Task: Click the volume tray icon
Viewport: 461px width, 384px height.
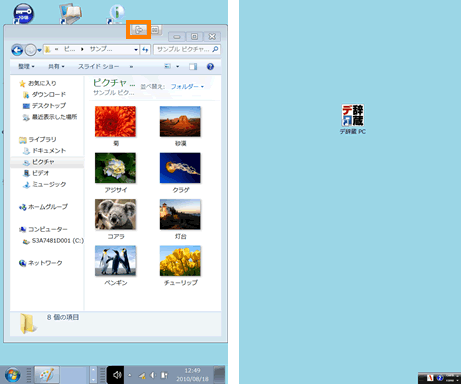Action: (x=153, y=375)
